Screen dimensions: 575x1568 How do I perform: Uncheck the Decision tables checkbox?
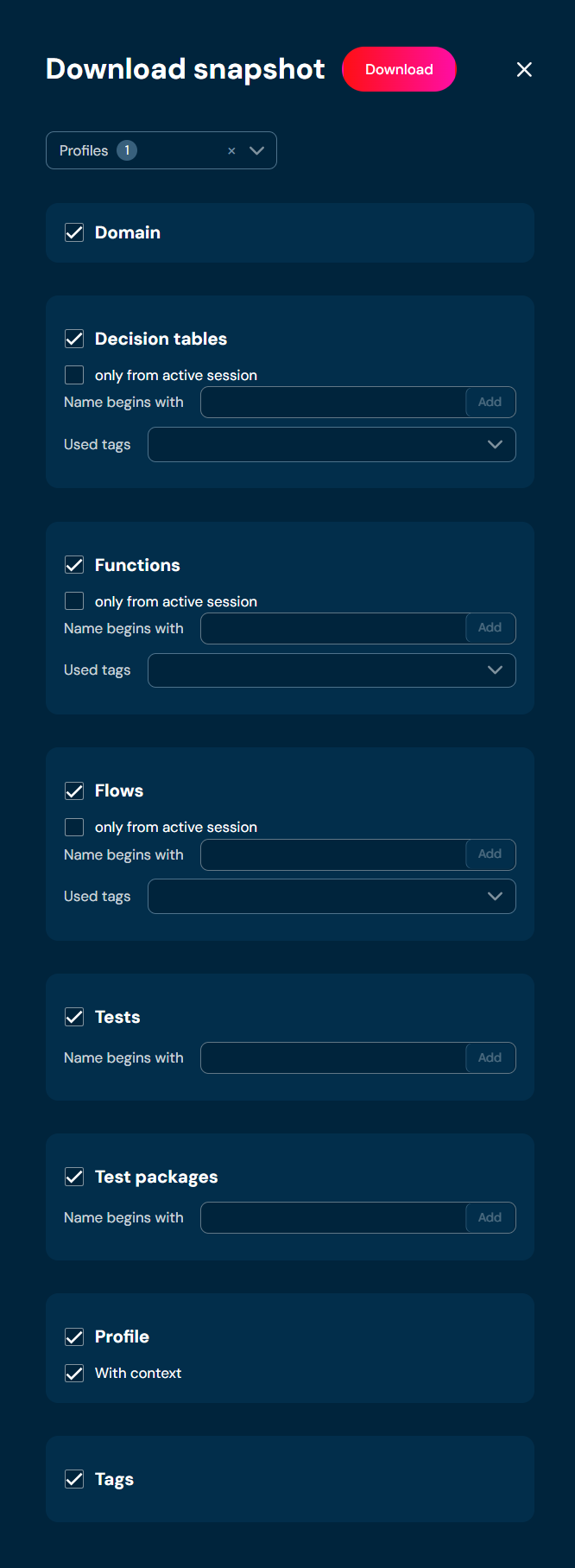tap(74, 339)
